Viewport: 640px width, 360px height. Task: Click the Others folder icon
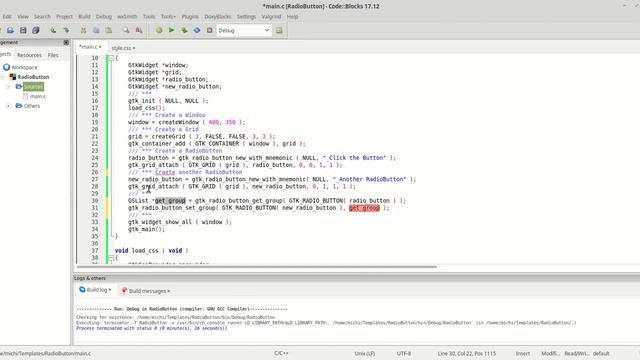19,106
